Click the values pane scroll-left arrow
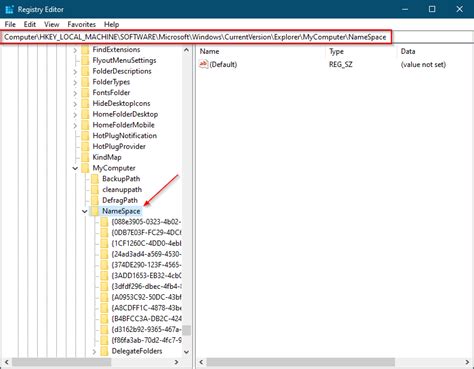 pos(201,362)
